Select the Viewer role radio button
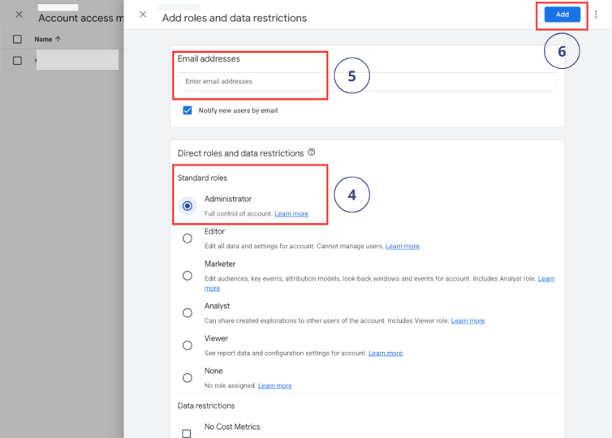Image resolution: width=612 pixels, height=438 pixels. tap(187, 345)
